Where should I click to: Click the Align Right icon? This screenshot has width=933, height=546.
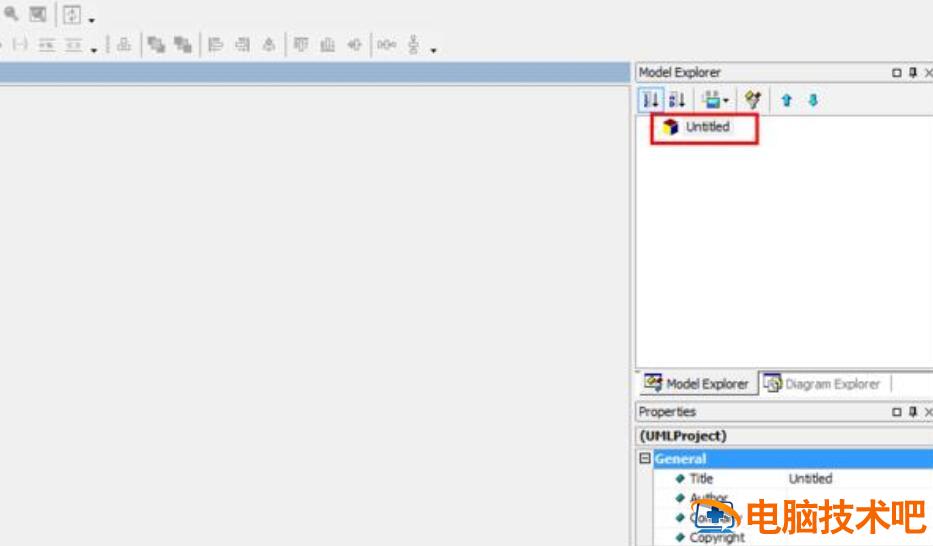pyautogui.click(x=242, y=45)
